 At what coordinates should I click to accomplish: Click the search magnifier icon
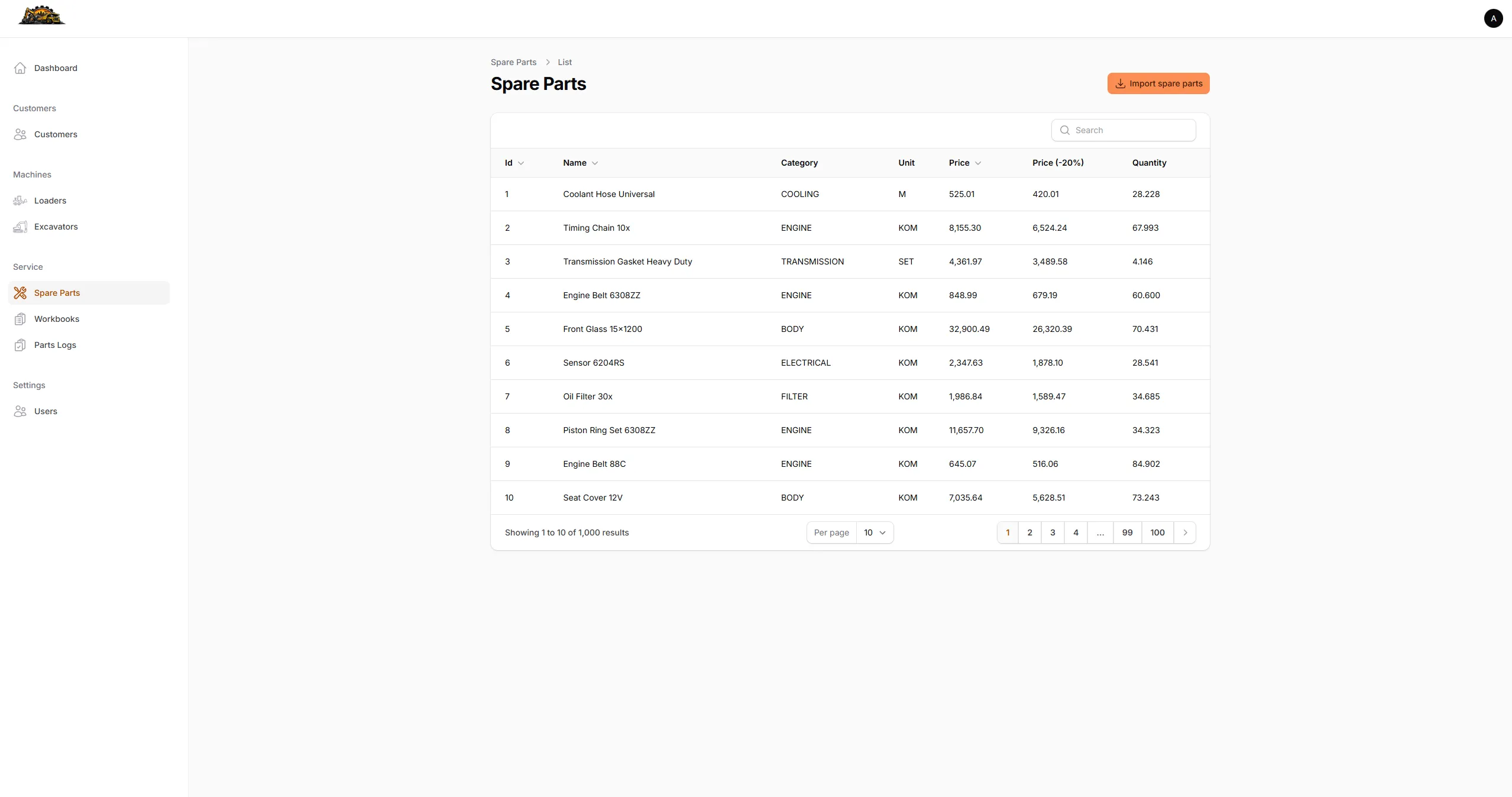pyautogui.click(x=1064, y=130)
